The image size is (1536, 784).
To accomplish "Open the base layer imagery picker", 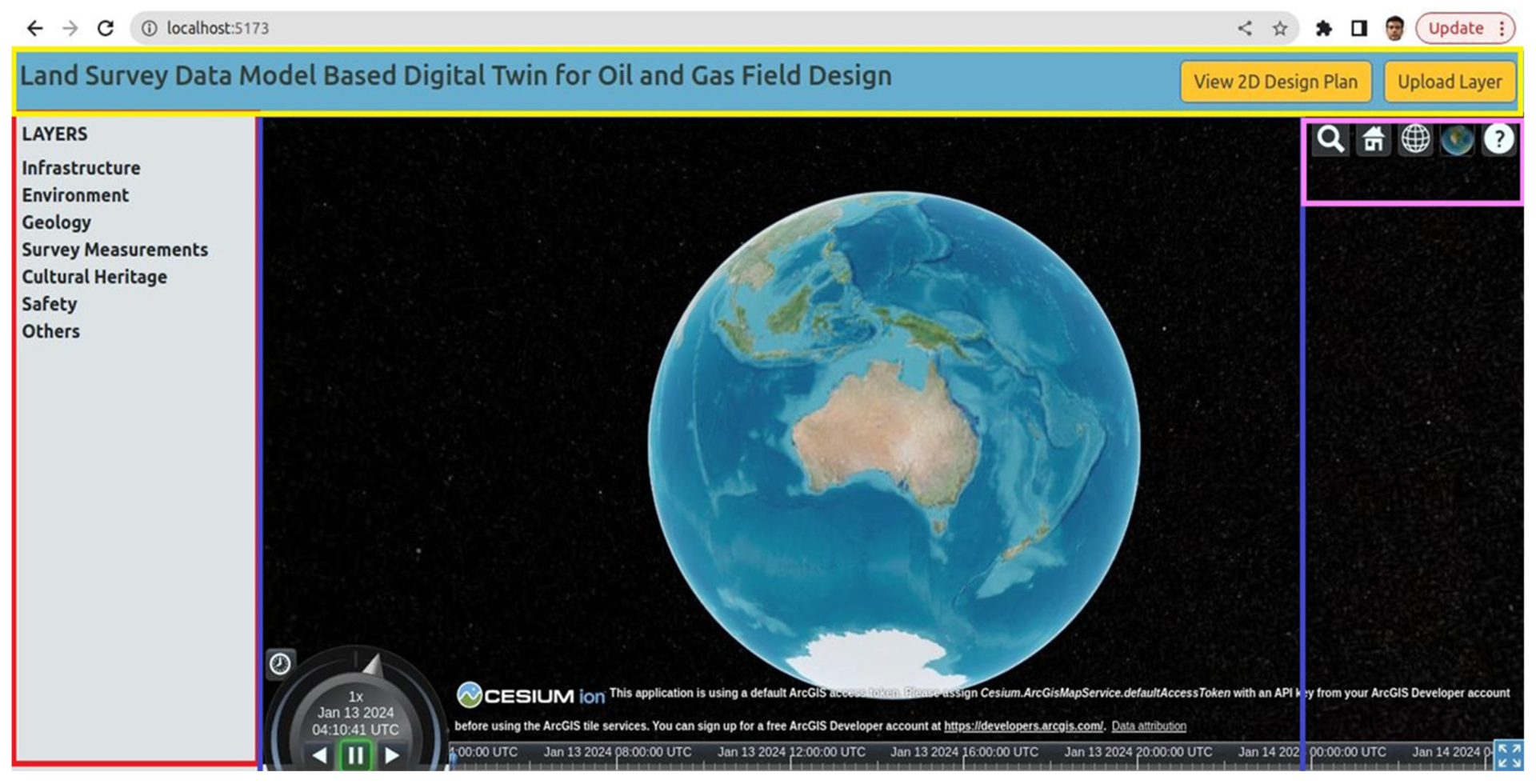I will (1457, 140).
